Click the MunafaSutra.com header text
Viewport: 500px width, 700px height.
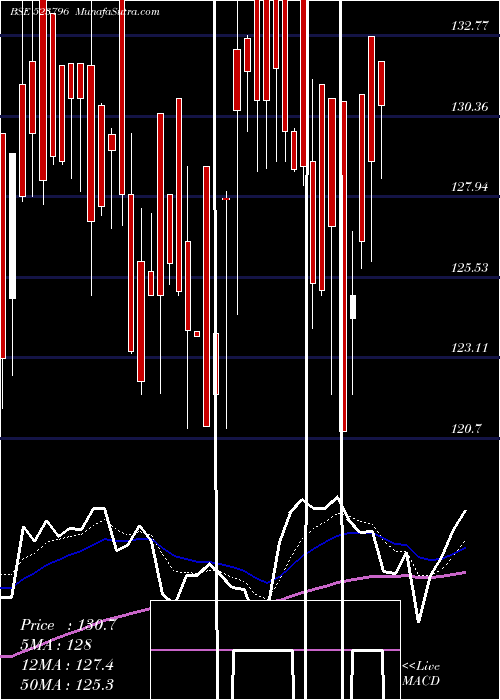[117, 12]
